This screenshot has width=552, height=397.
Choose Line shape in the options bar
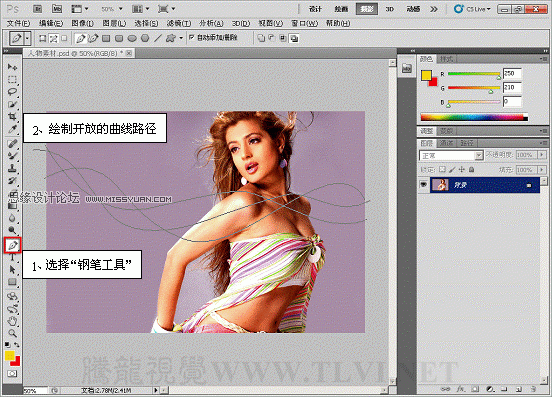(x=158, y=38)
